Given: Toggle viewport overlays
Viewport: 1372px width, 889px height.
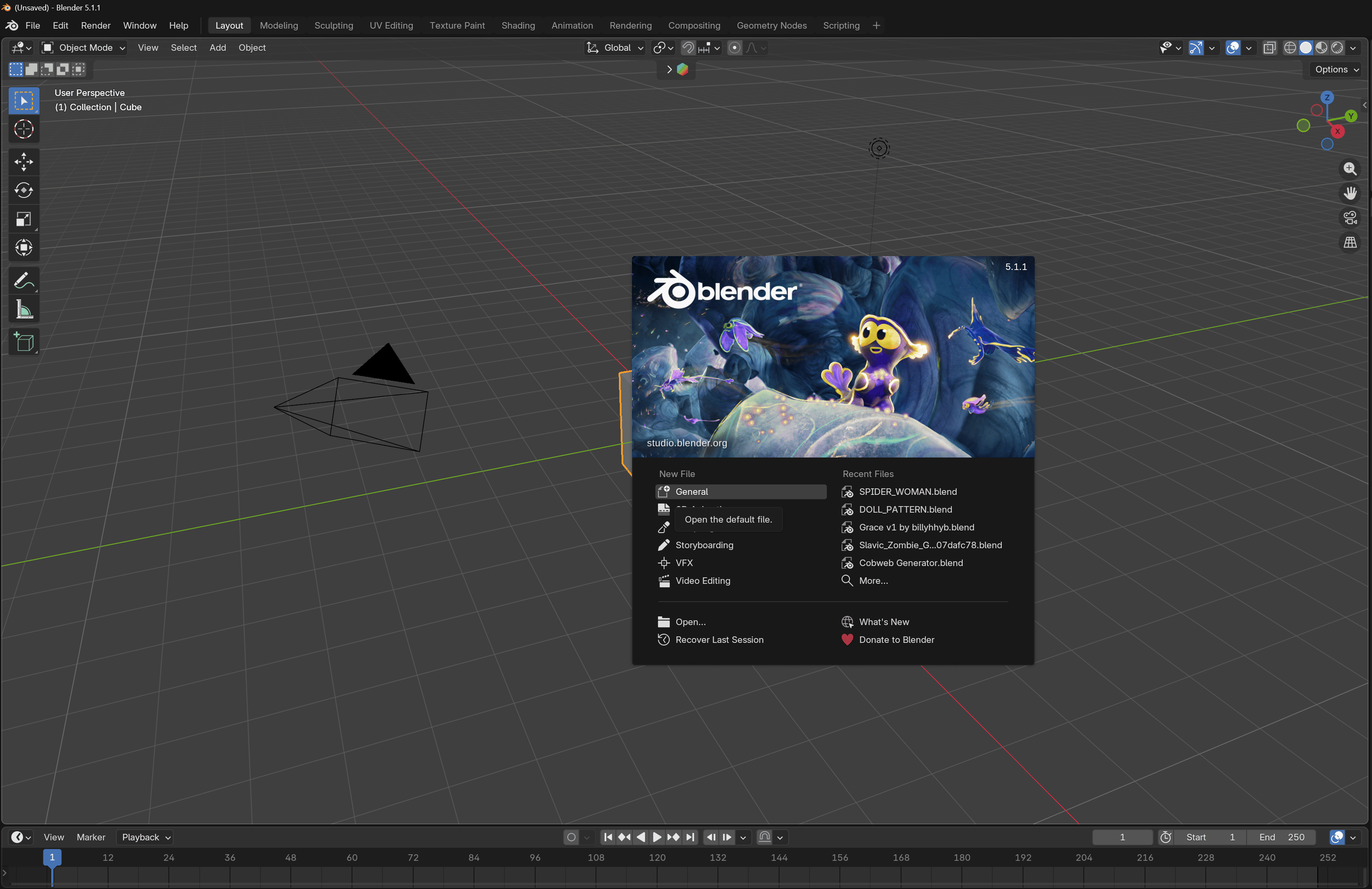Looking at the screenshot, I should click(1233, 48).
